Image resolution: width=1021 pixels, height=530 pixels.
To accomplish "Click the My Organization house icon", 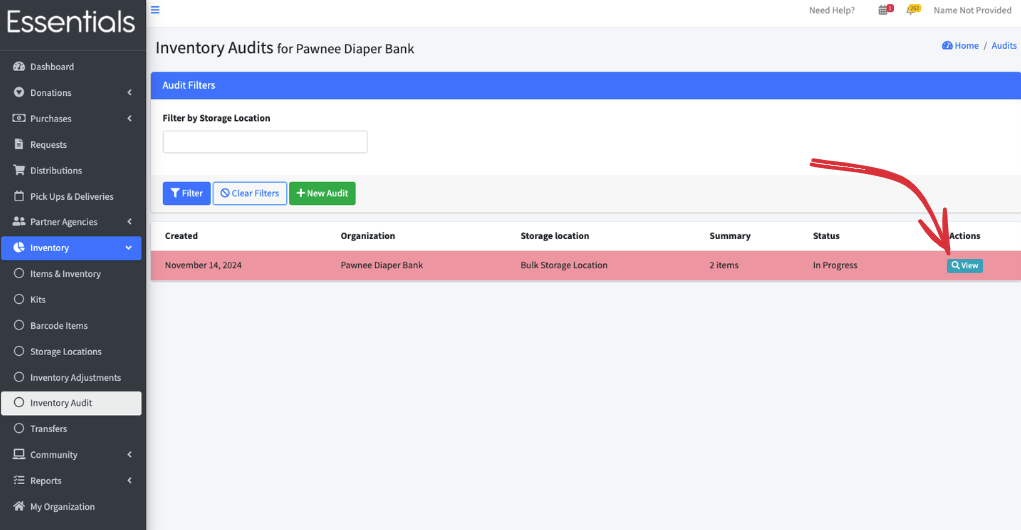I will pyautogui.click(x=19, y=506).
